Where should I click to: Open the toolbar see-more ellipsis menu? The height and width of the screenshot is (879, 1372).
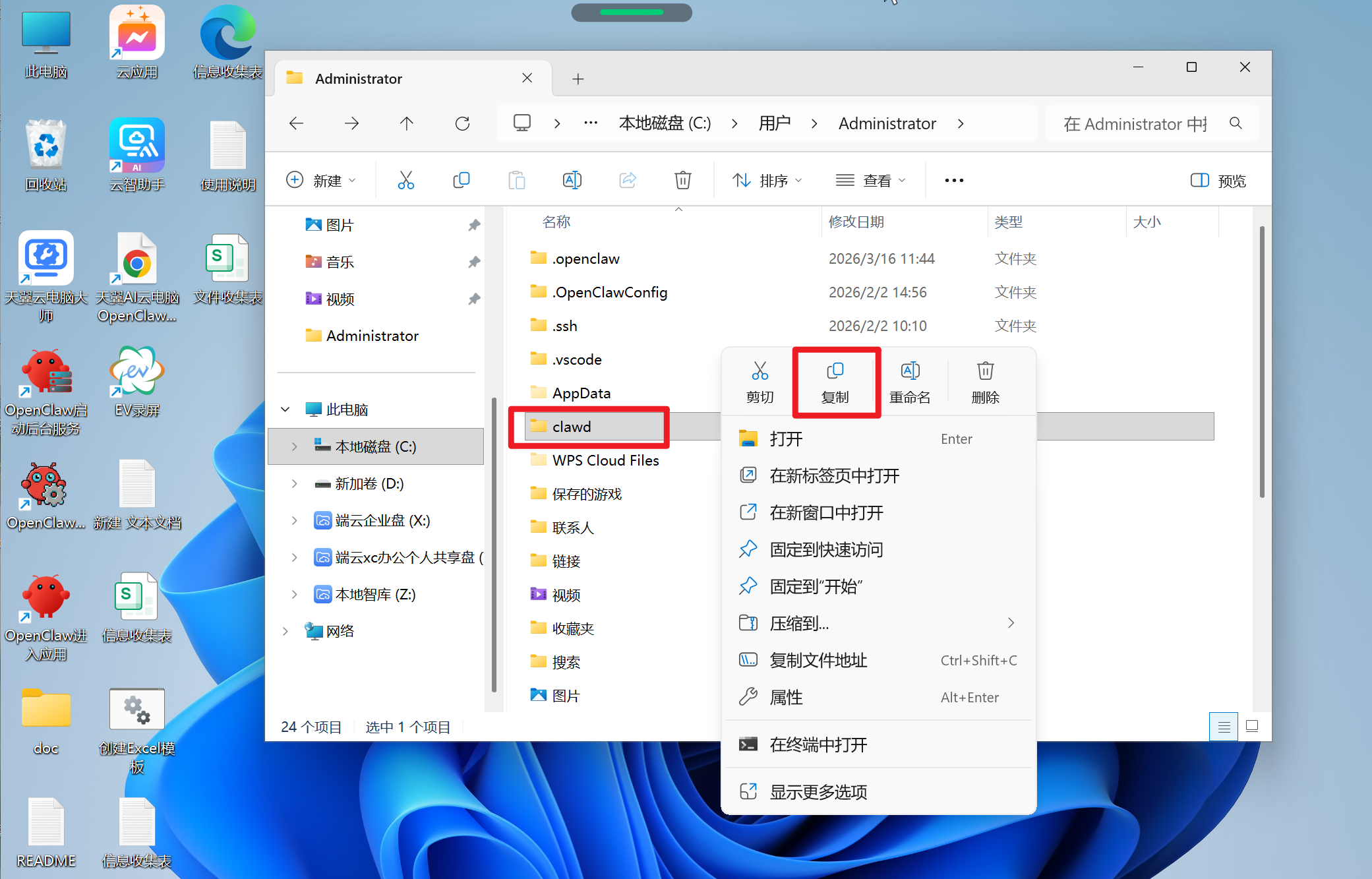(x=953, y=180)
